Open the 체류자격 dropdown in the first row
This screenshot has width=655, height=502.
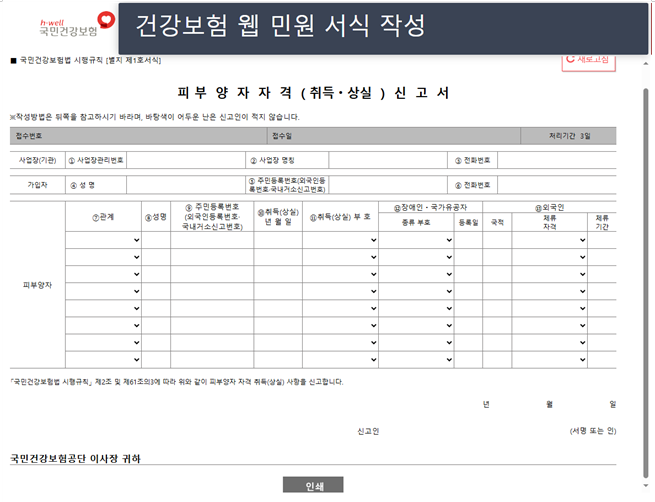click(550, 240)
